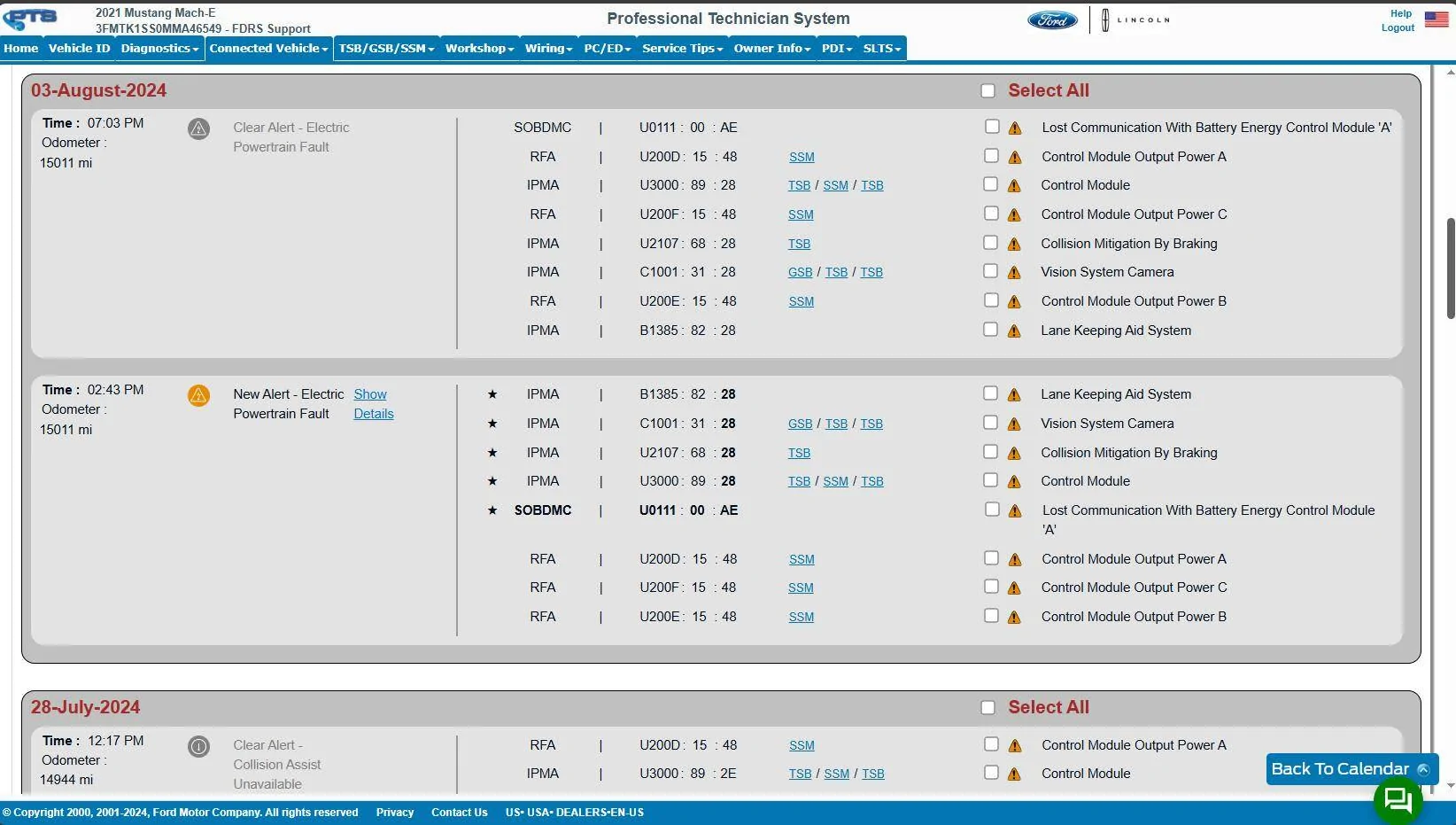
Task: Open the Vehicle ID menu item
Action: (x=80, y=49)
